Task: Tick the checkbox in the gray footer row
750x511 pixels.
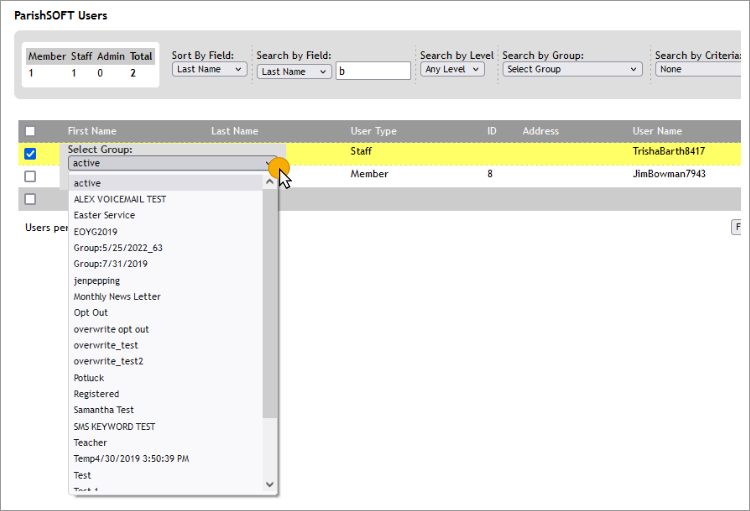Action: coord(30,199)
